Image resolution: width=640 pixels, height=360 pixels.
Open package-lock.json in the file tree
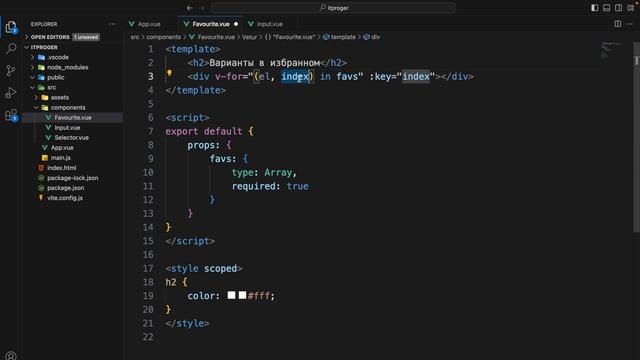tap(72, 178)
